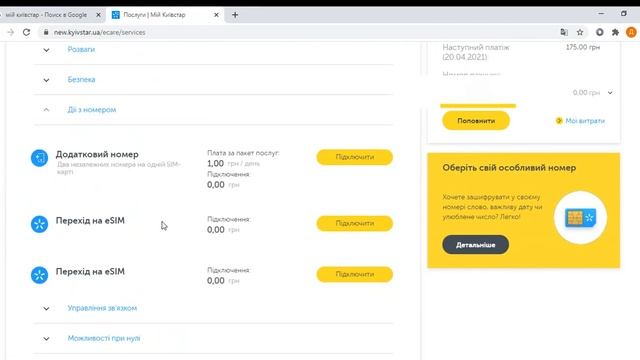This screenshot has width=640, height=360.
Task: Expand the Управління зв'язком chevron
Action: (47, 309)
